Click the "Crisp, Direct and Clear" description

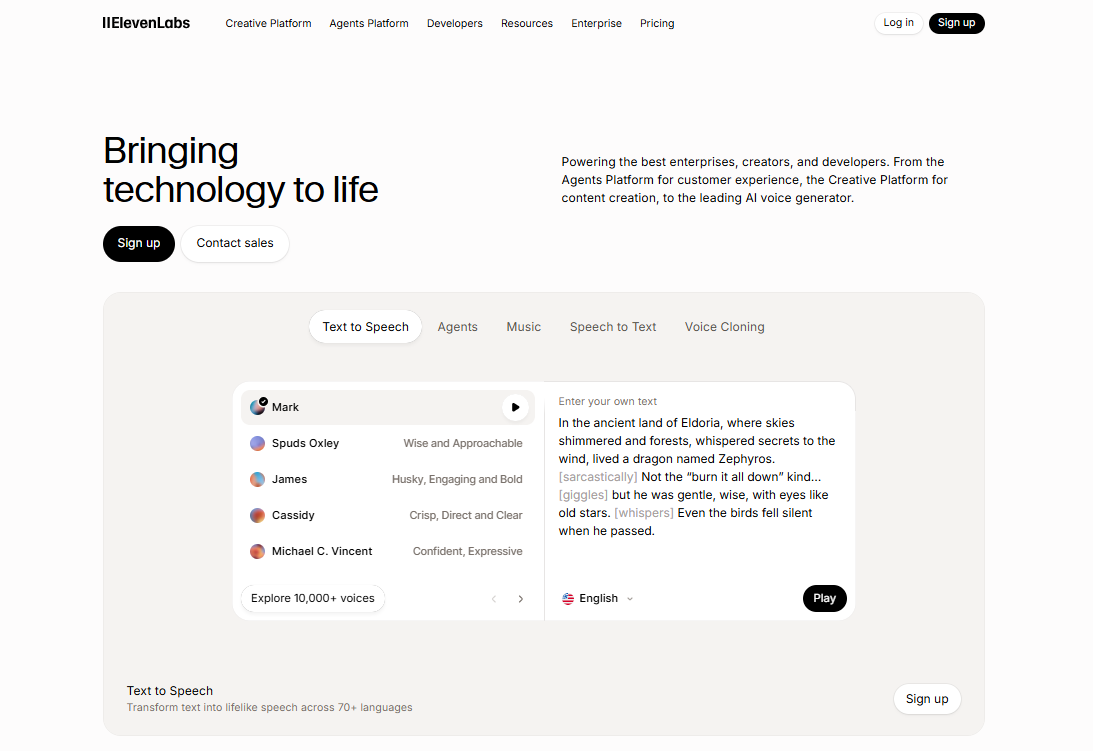[x=466, y=515]
